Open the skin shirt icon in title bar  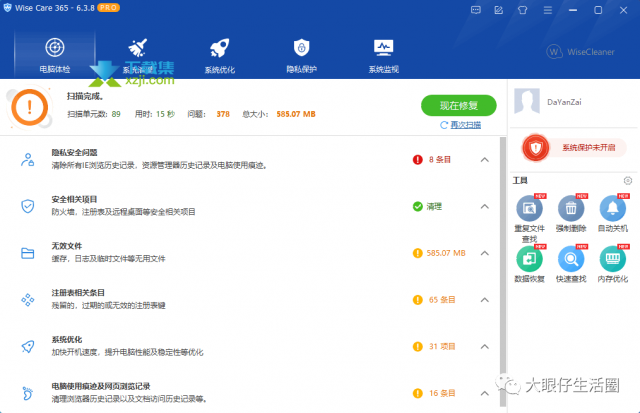click(x=523, y=10)
